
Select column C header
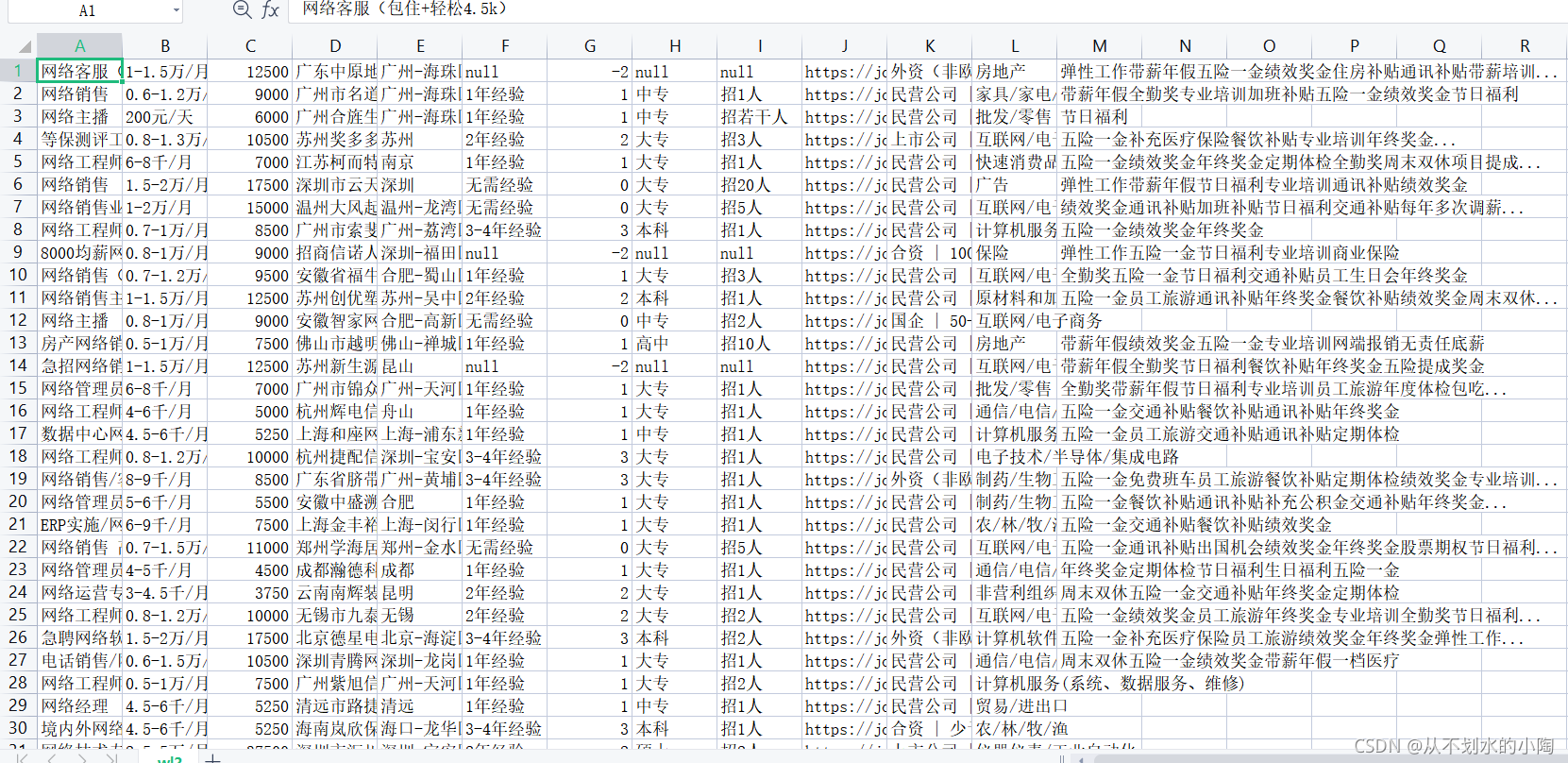tap(250, 45)
